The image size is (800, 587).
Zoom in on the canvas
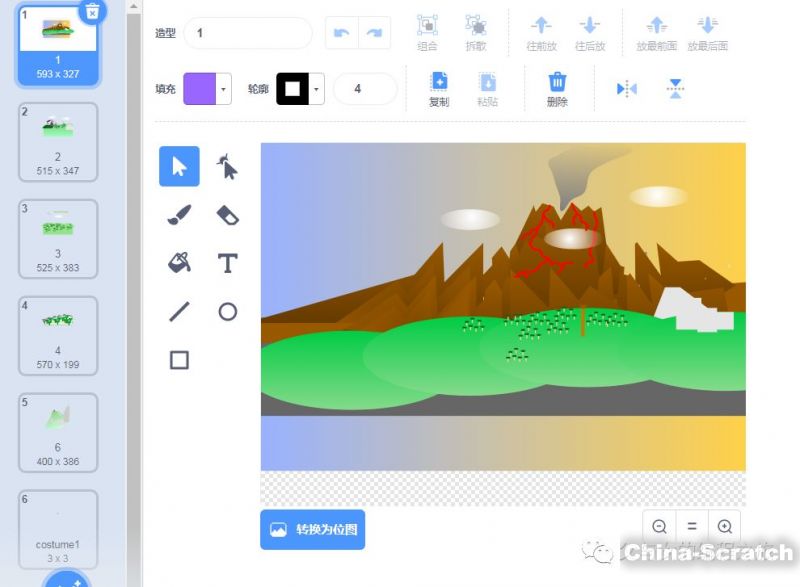click(x=725, y=526)
